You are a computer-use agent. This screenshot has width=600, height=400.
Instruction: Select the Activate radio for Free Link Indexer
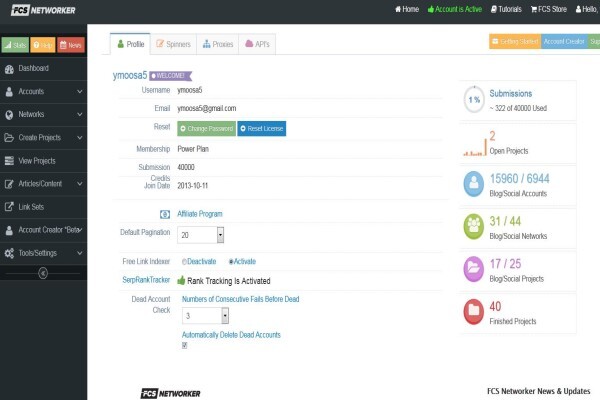click(231, 262)
